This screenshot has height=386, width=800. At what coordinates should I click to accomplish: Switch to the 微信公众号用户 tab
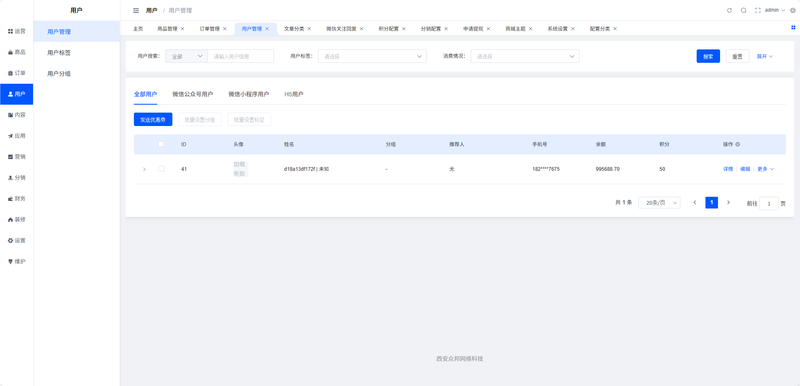(192, 94)
